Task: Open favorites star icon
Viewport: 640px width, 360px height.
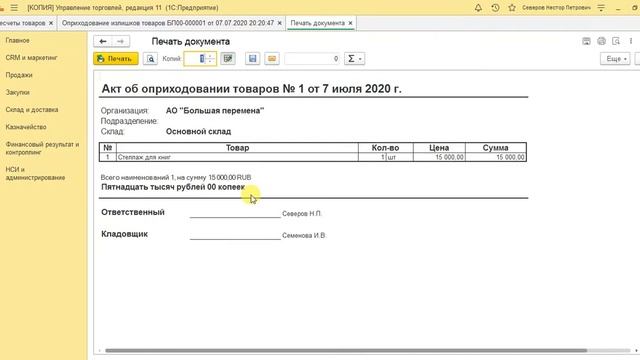Action: coord(512,8)
